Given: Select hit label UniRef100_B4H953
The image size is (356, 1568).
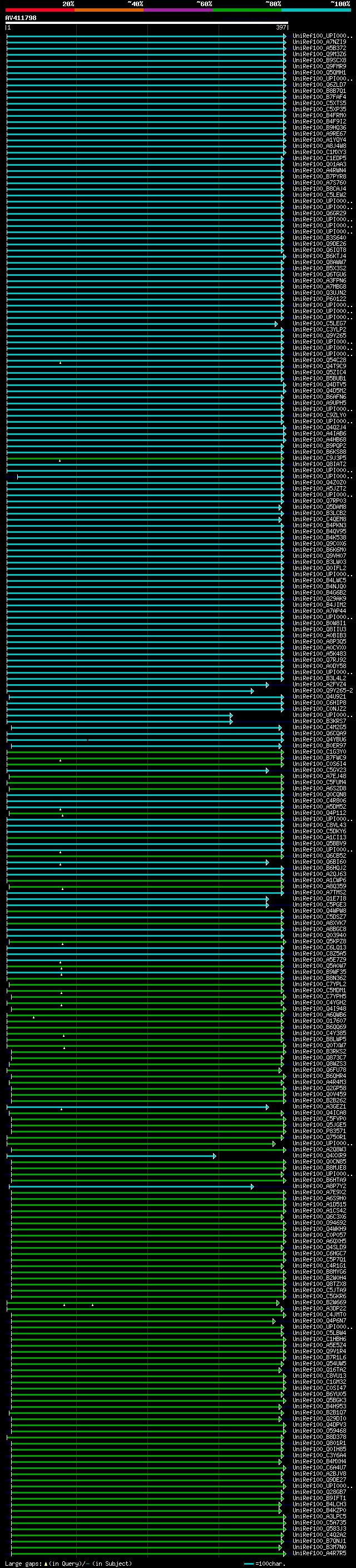Looking at the screenshot, I should click(319, 1406).
